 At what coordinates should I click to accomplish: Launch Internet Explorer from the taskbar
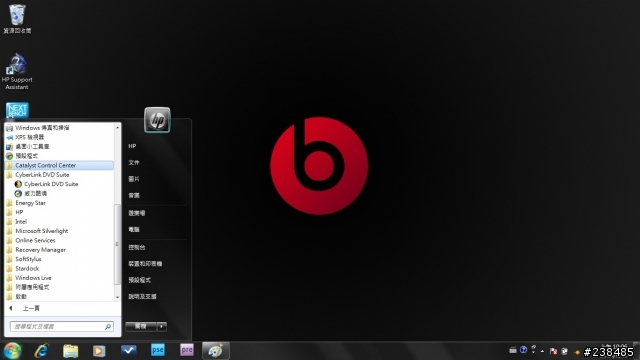[x=42, y=351]
